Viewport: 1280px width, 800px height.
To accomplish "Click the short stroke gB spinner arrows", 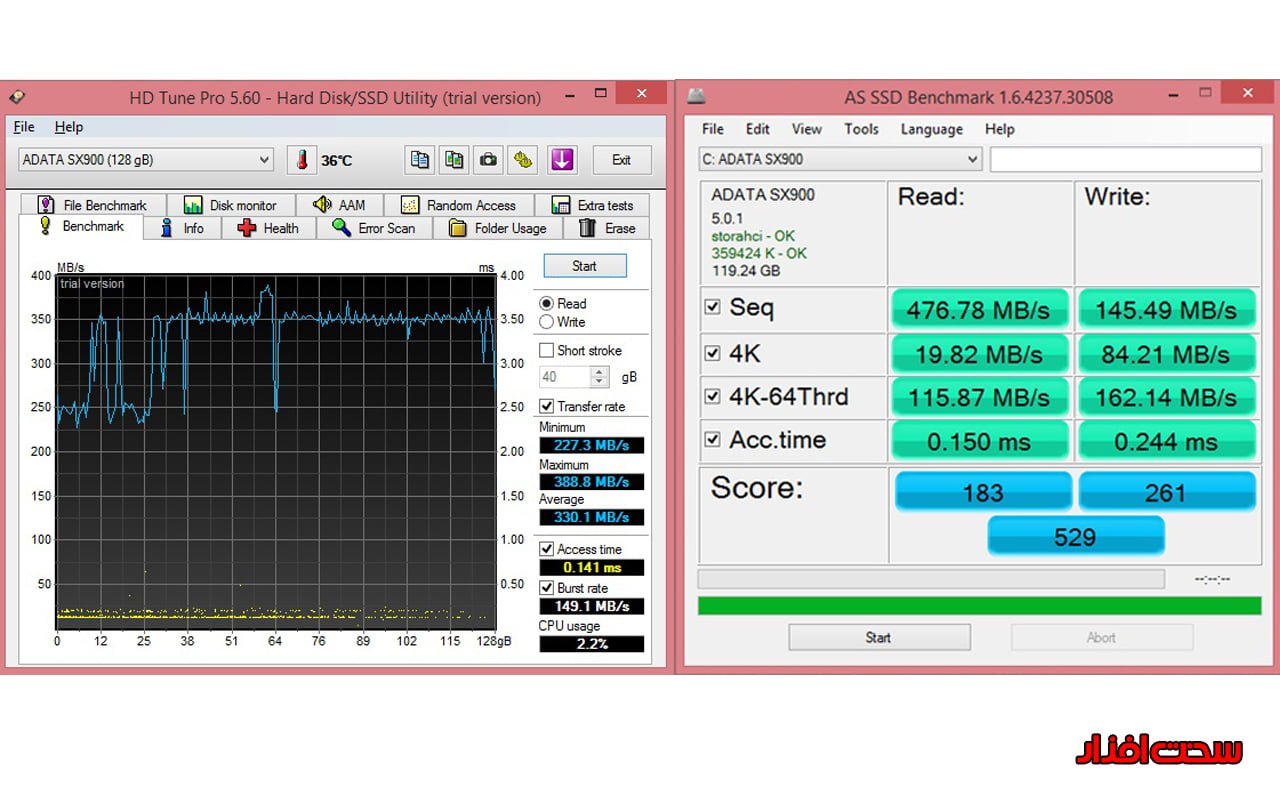I will point(599,377).
